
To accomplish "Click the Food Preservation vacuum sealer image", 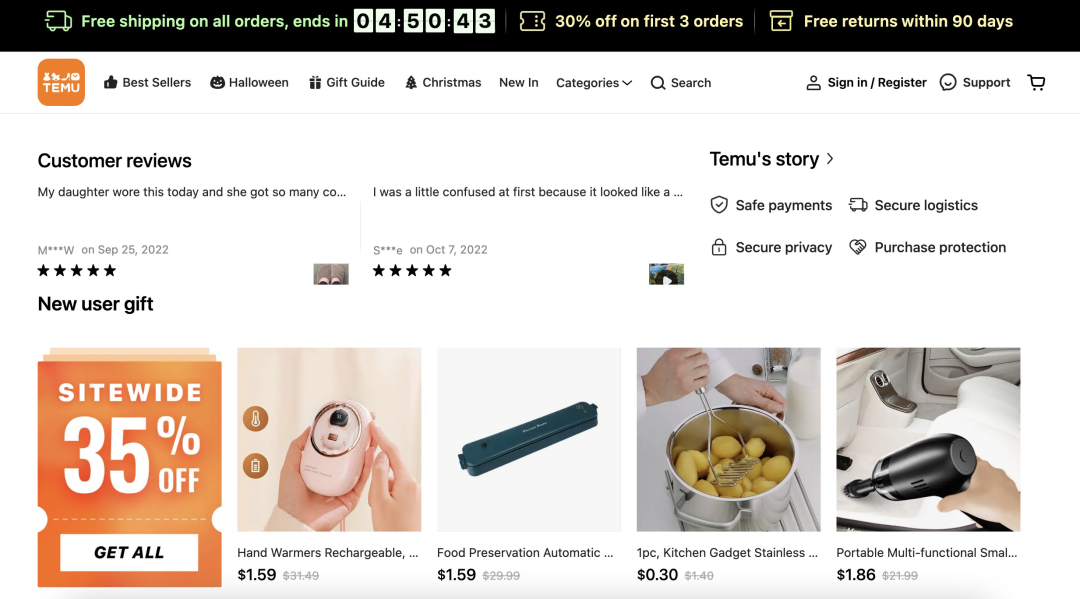I will (529, 439).
